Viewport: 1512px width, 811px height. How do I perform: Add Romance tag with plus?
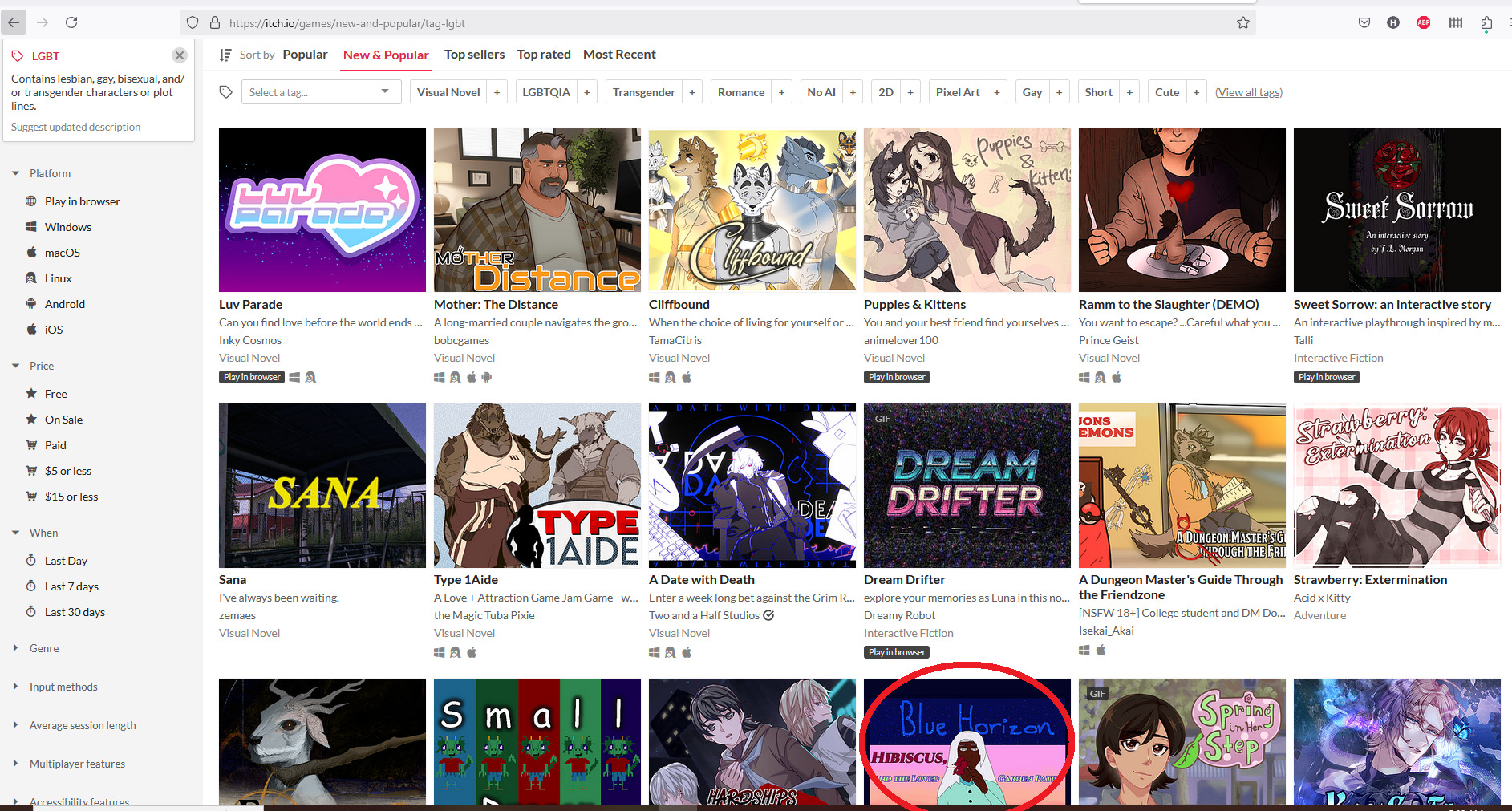pos(782,92)
